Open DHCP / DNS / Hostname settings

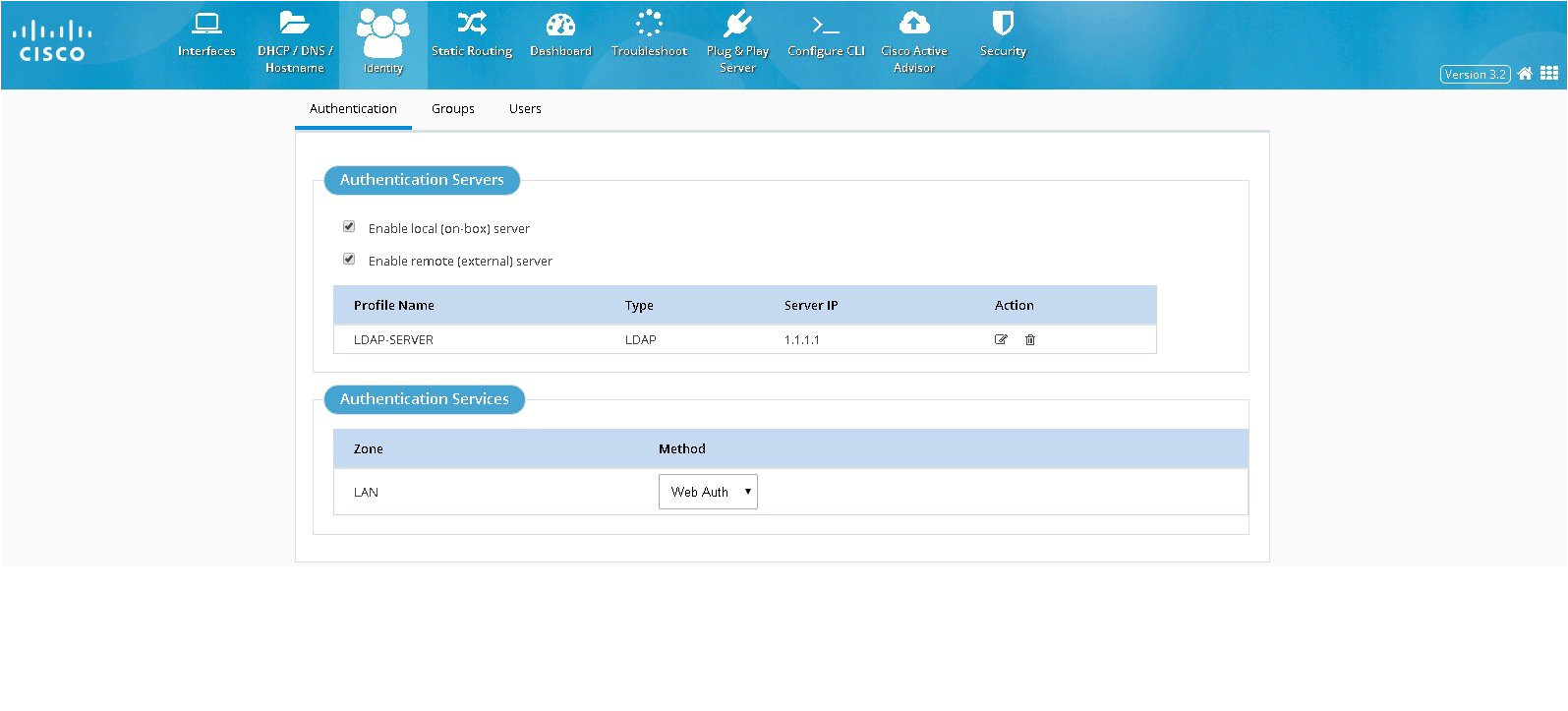point(295,41)
